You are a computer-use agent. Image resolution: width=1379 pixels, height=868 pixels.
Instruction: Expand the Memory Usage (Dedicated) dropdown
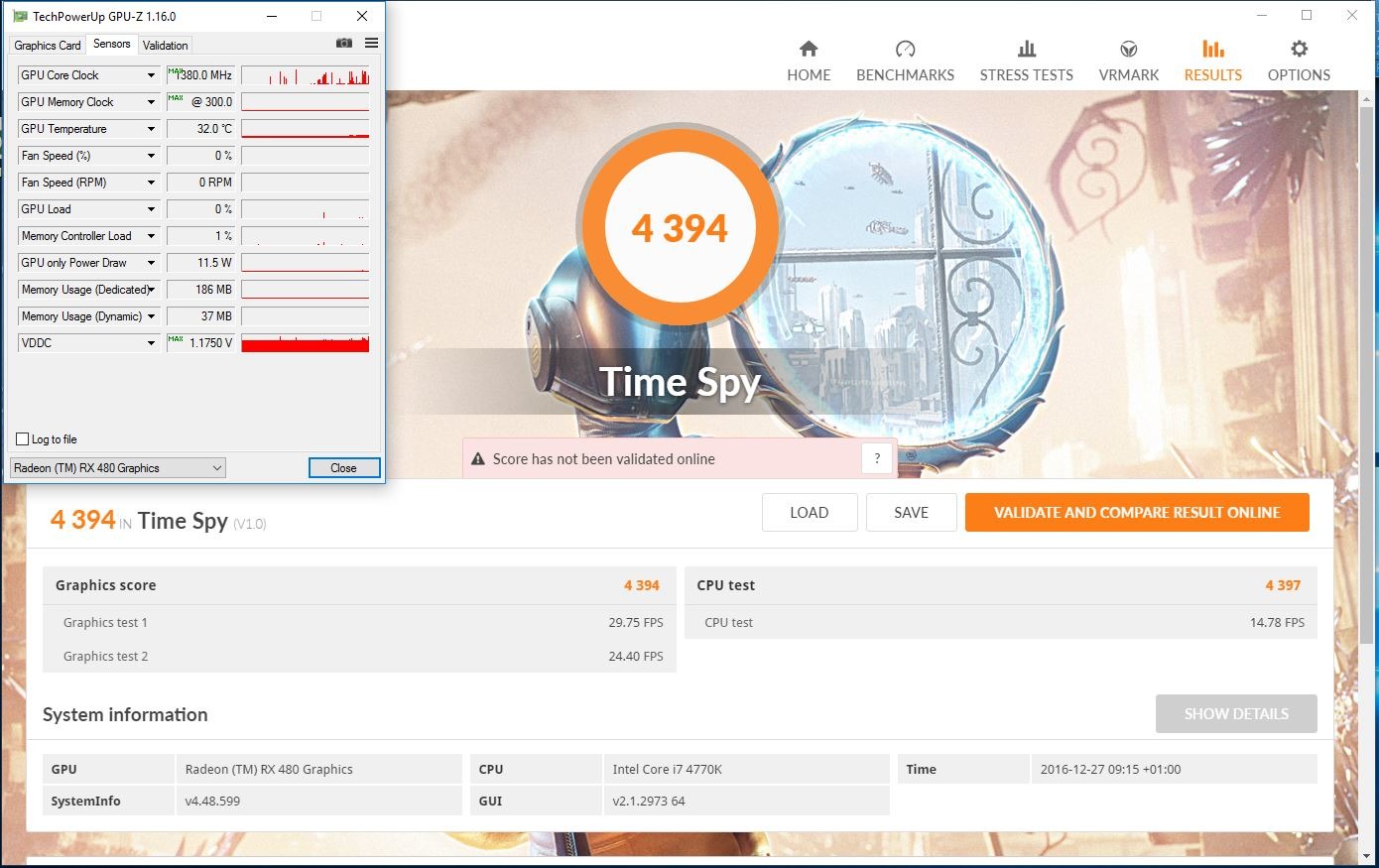click(x=151, y=290)
